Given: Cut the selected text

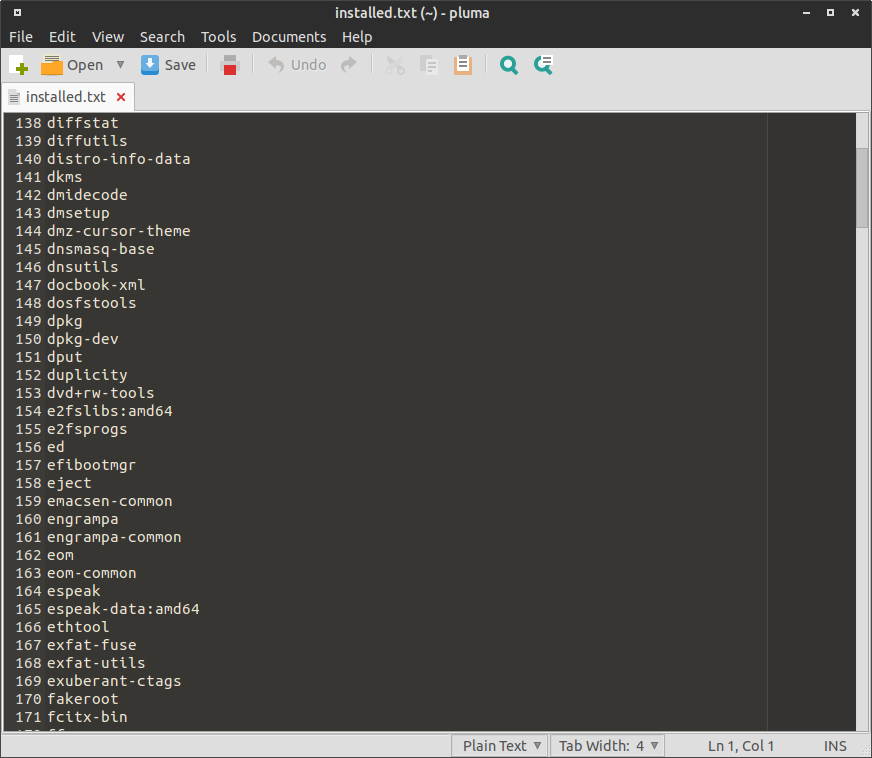Looking at the screenshot, I should point(394,64).
